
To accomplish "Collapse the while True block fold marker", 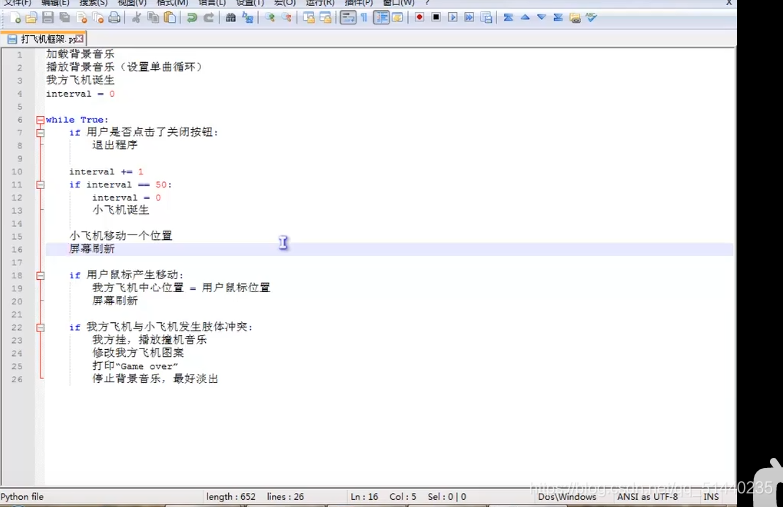I will pyautogui.click(x=40, y=120).
